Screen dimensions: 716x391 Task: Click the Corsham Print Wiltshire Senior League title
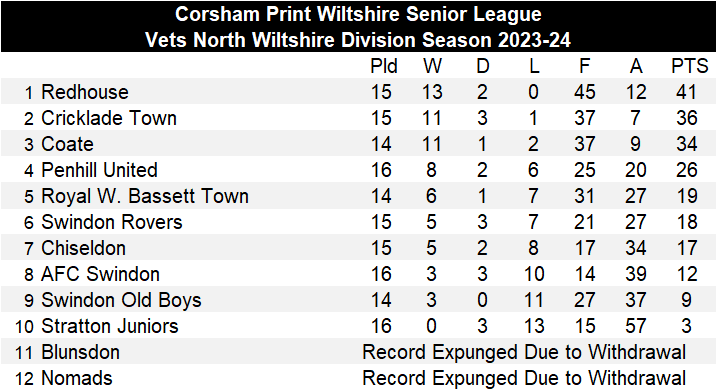358,14
